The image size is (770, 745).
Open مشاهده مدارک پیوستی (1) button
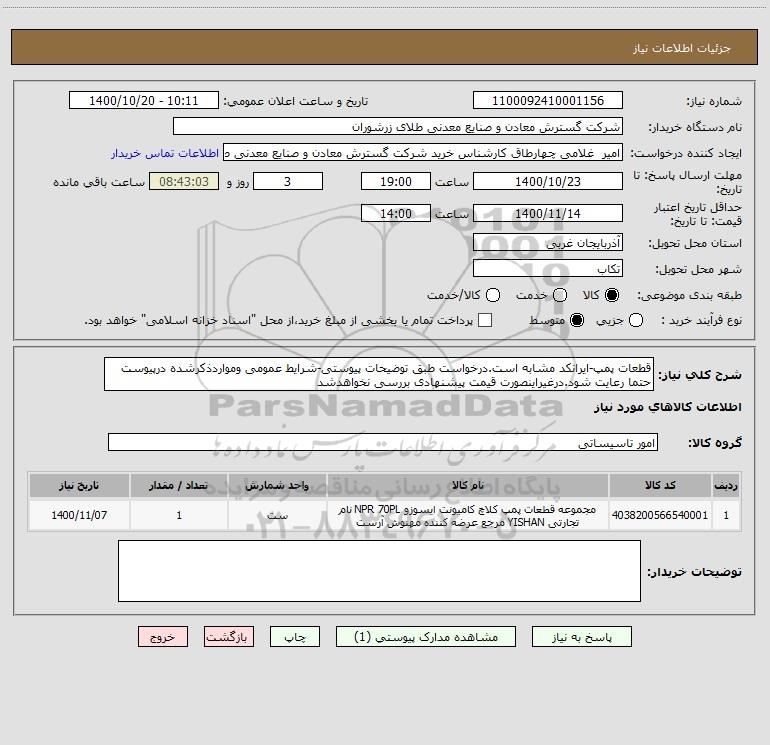[426, 637]
